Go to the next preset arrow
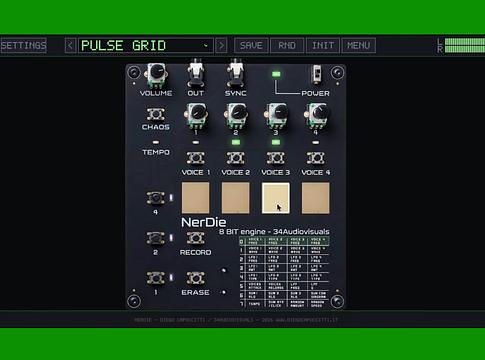The width and height of the screenshot is (485, 360). click(x=221, y=45)
